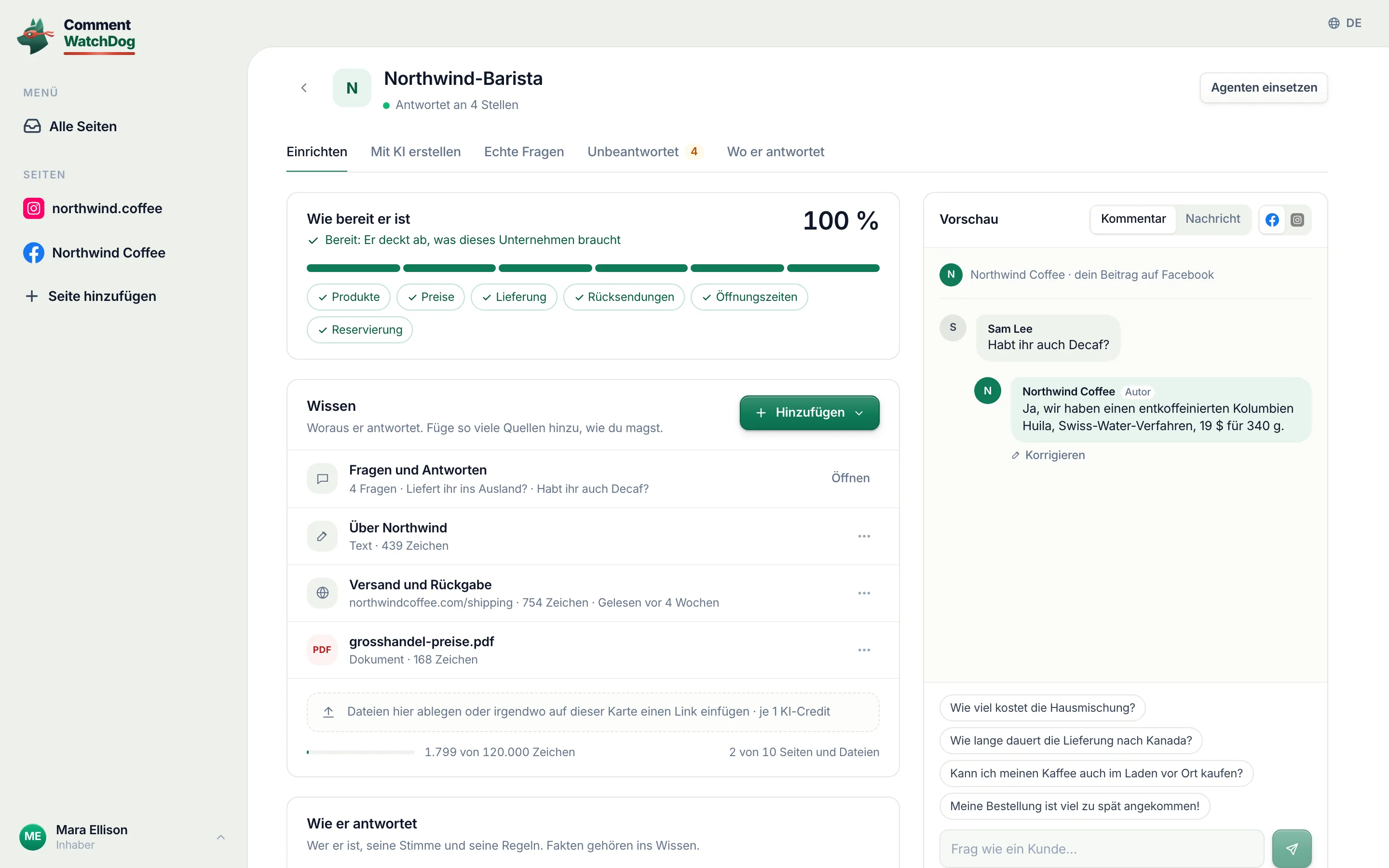The height and width of the screenshot is (868, 1389).
Task: Click the globe icon of Versand und Rückgabe
Action: point(323,593)
